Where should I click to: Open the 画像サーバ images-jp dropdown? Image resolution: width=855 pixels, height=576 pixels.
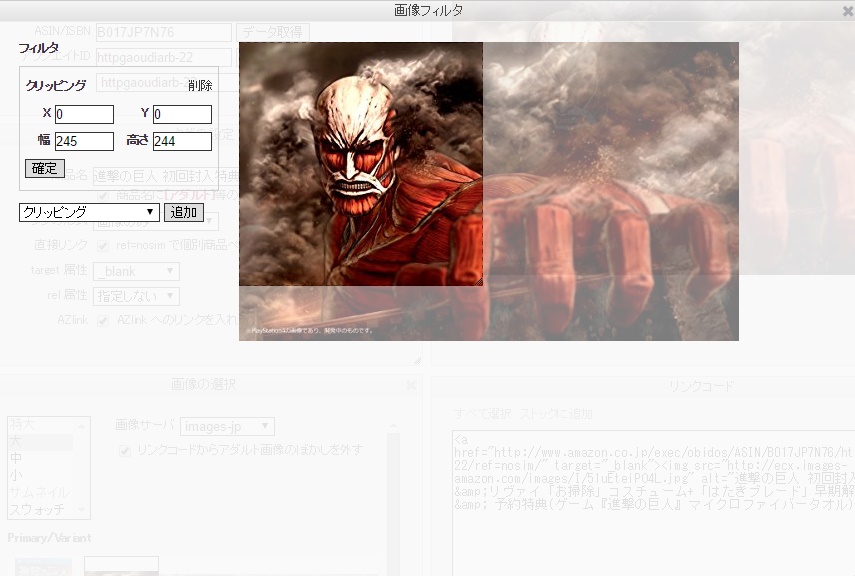coord(227,426)
